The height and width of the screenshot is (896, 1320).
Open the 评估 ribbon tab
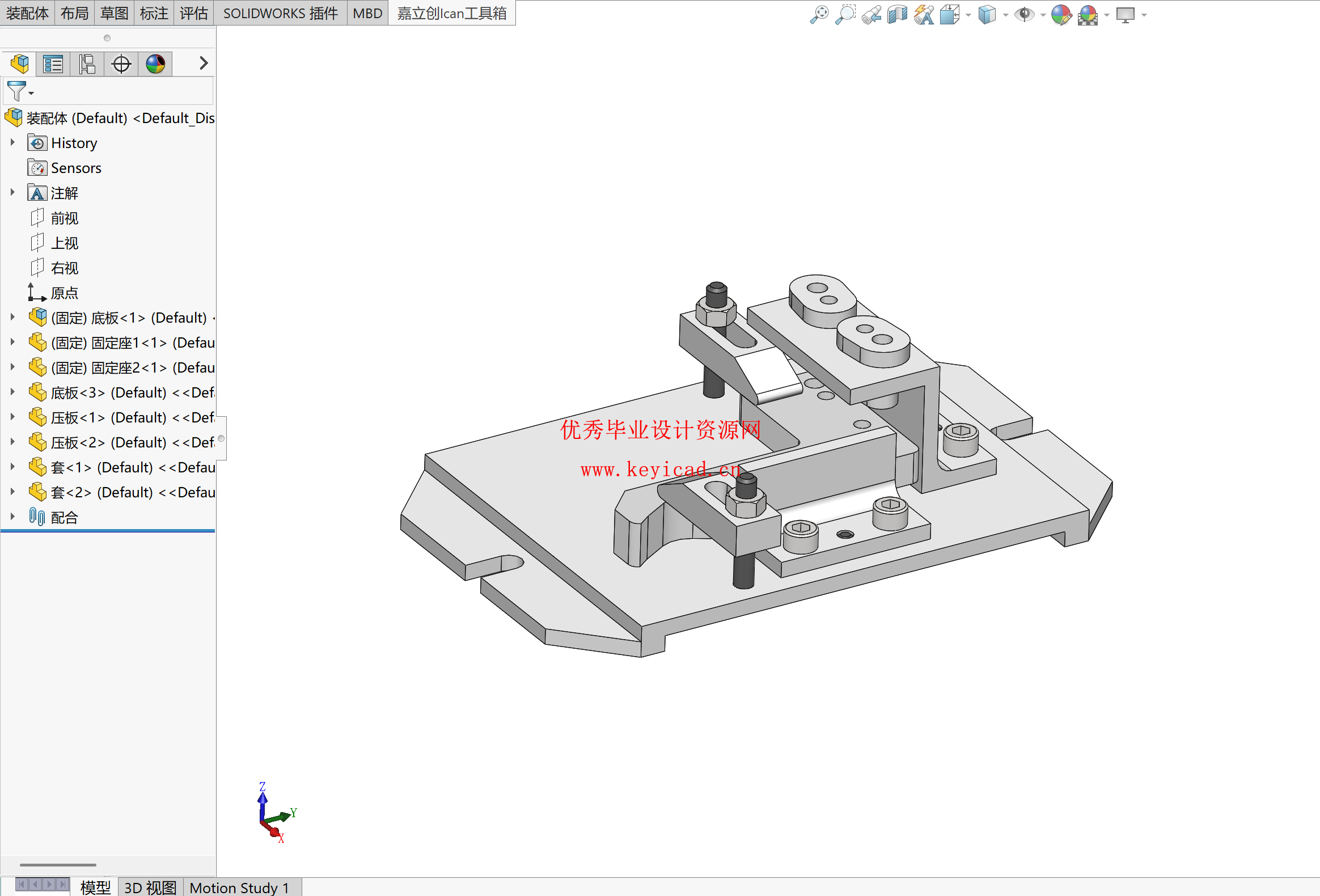194,13
